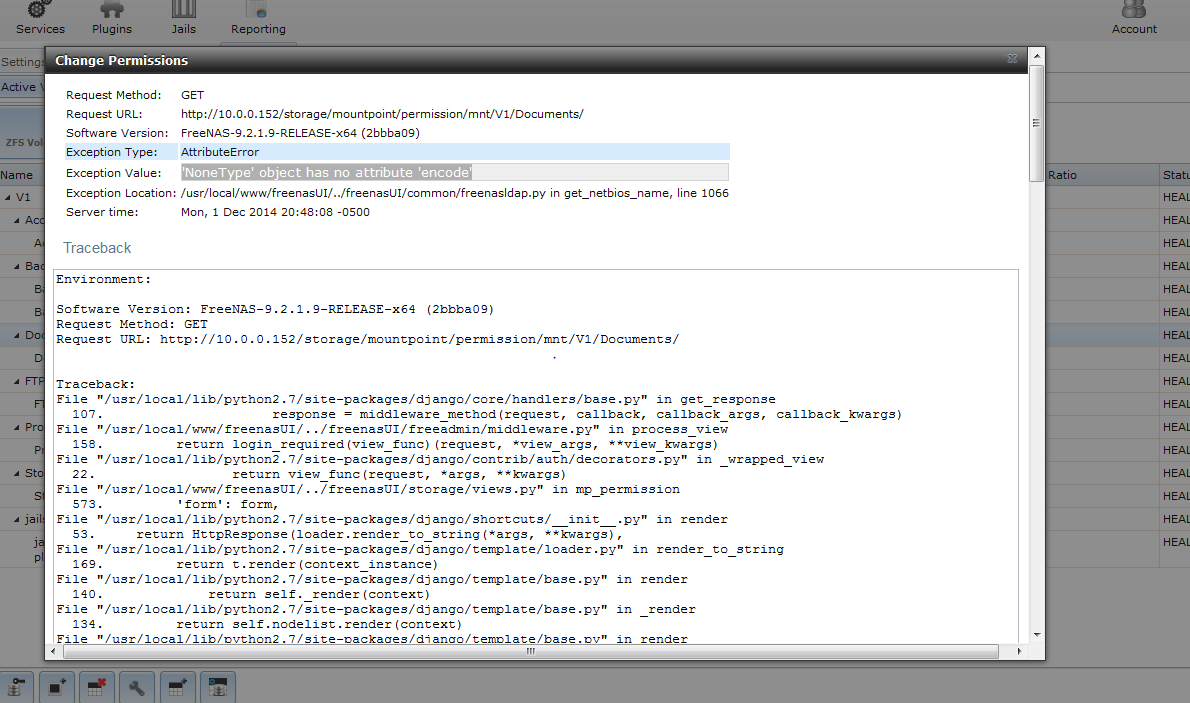Image resolution: width=1190 pixels, height=703 pixels.
Task: Click the Software Version value FreeNAS-9.2.1.9
Action: click(300, 133)
